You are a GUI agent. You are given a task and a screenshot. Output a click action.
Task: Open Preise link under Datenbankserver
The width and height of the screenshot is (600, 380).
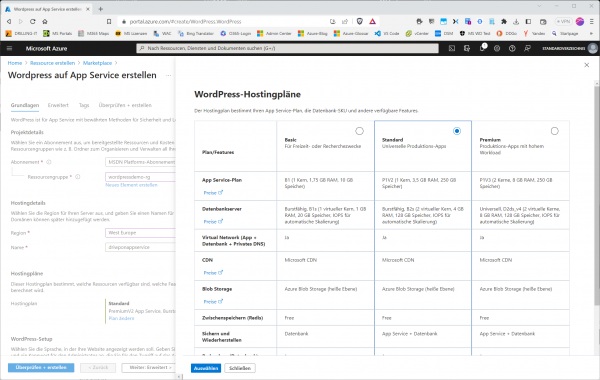point(213,222)
